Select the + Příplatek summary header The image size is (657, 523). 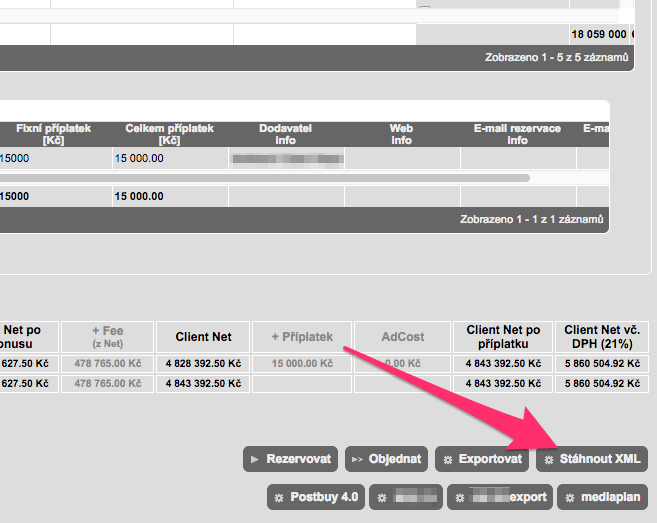[300, 337]
